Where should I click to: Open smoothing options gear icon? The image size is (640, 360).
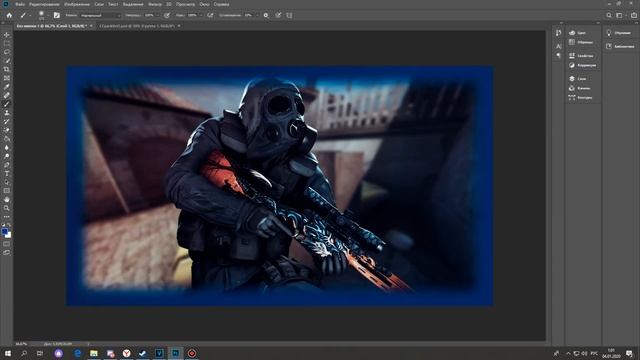(x=266, y=15)
